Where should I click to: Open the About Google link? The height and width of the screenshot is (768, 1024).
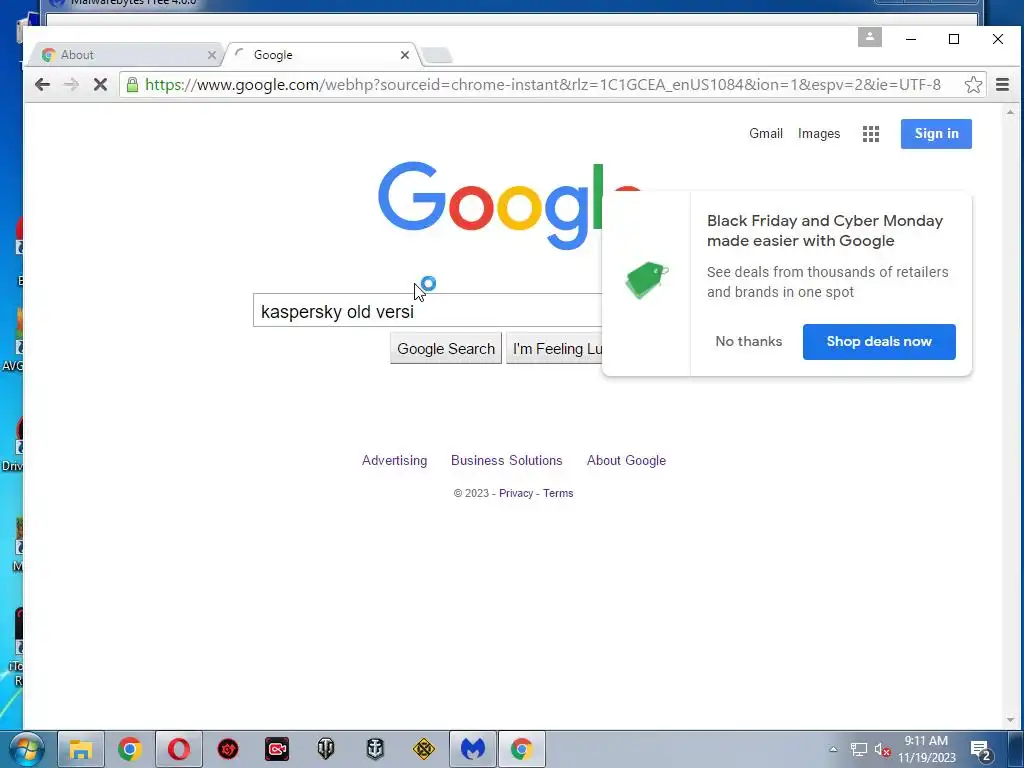coord(626,460)
